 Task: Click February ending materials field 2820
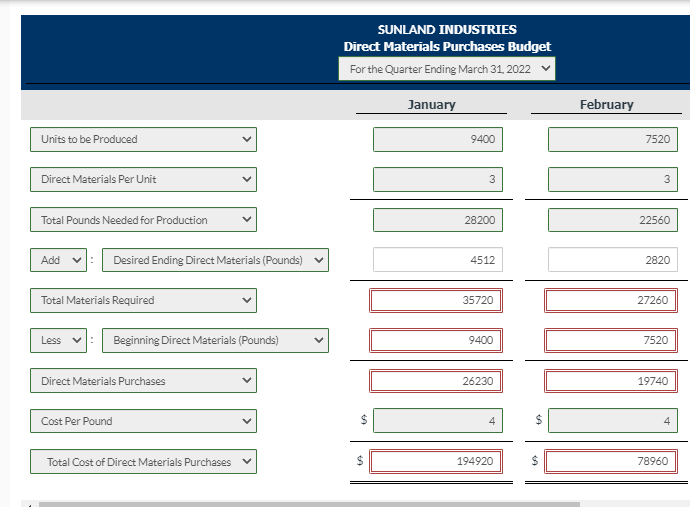(x=613, y=260)
